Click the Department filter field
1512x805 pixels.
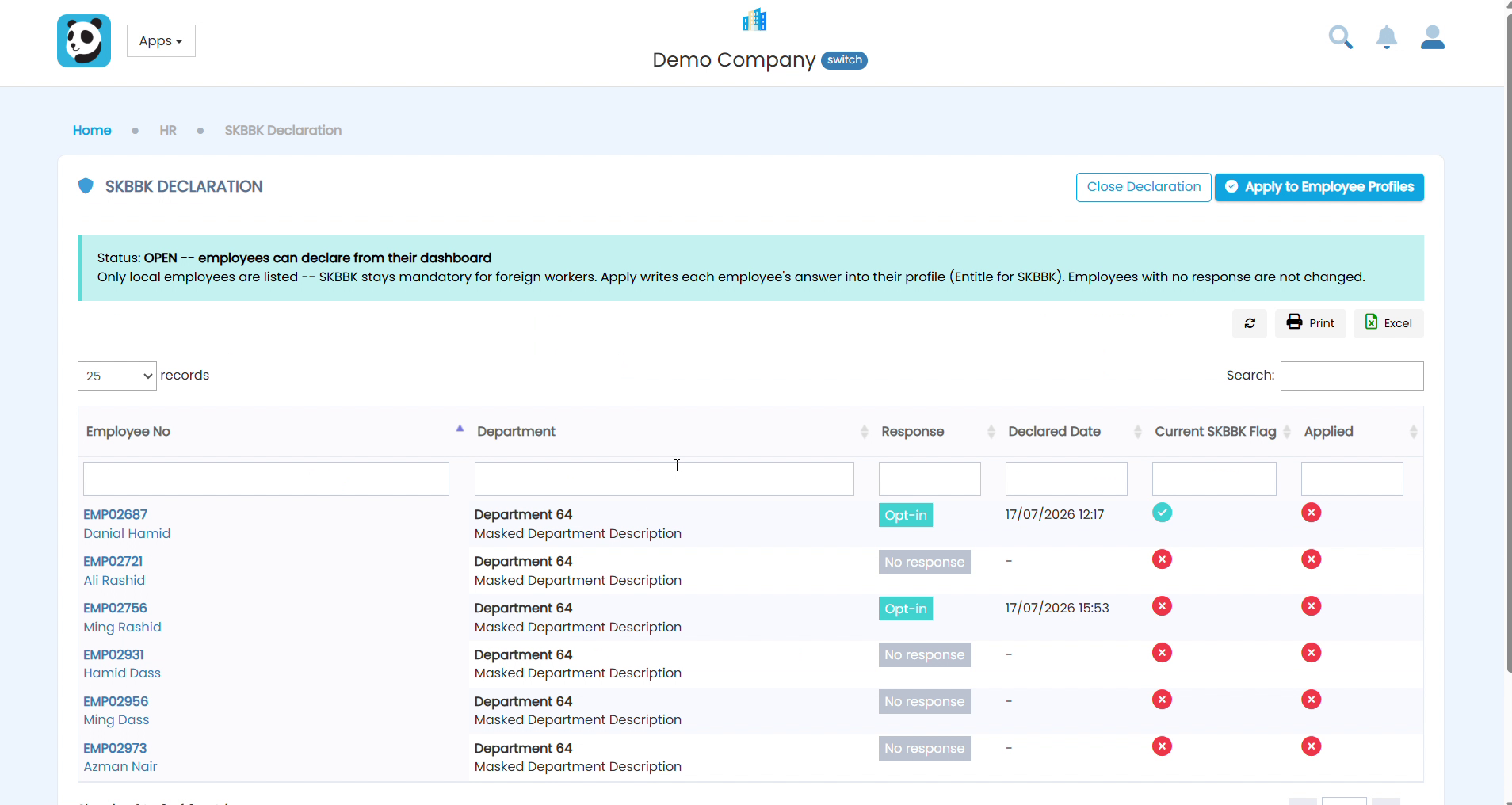point(664,479)
